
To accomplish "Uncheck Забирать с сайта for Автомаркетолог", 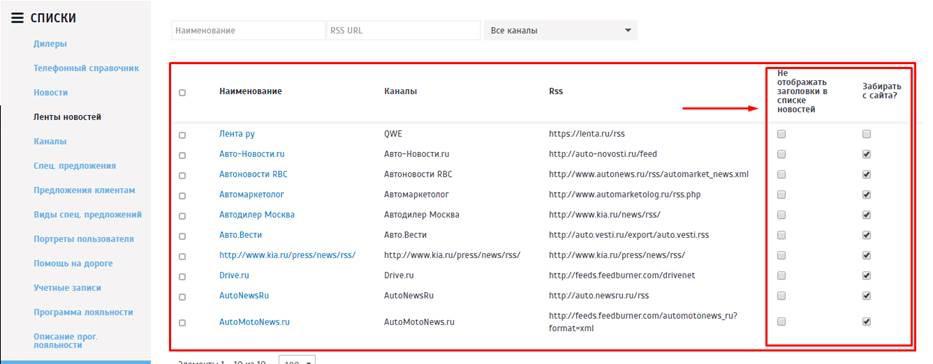I will [866, 194].
